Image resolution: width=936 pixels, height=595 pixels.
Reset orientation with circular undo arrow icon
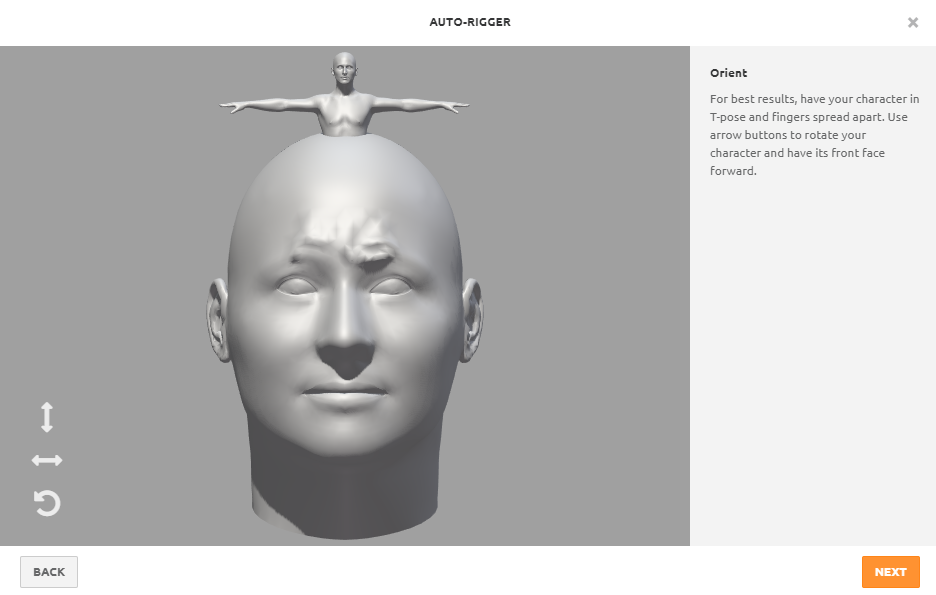click(47, 503)
